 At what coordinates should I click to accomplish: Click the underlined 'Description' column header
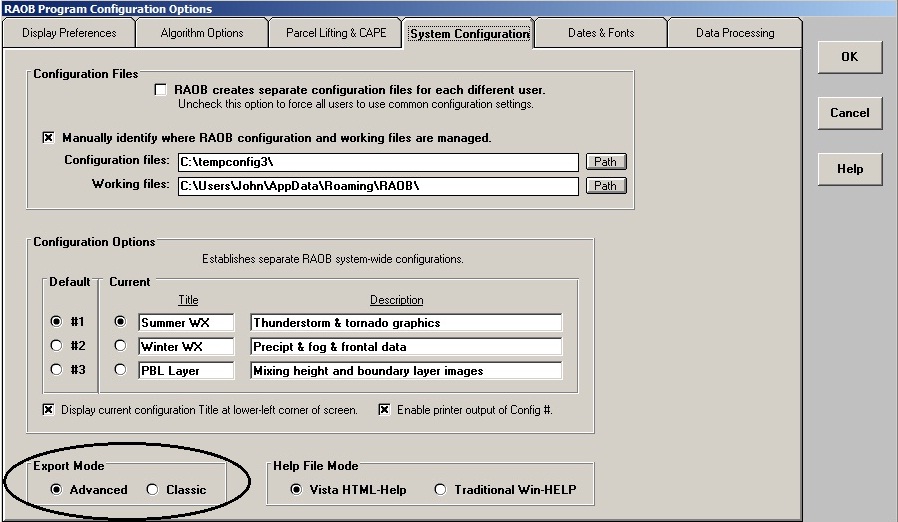tap(396, 300)
